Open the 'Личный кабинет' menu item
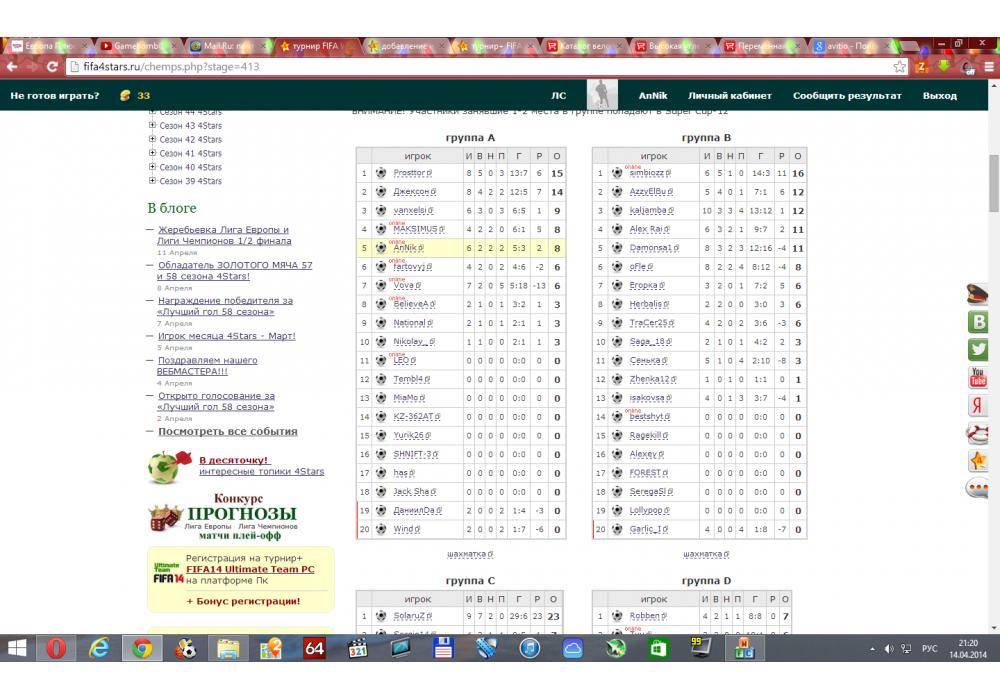Screen dimensions: 1000x700 [729, 96]
